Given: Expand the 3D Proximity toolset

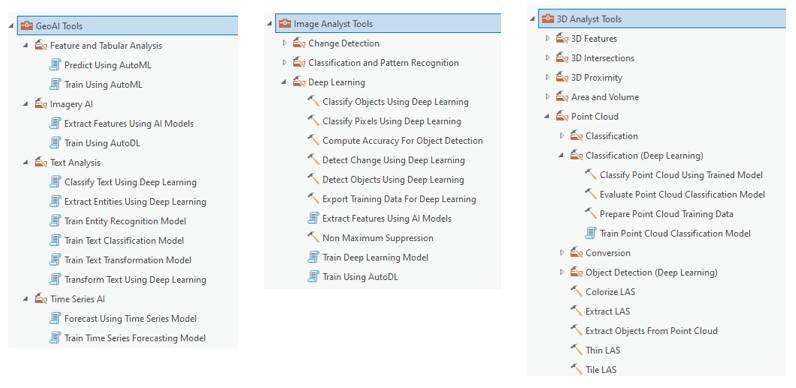Looking at the screenshot, I should [x=547, y=78].
